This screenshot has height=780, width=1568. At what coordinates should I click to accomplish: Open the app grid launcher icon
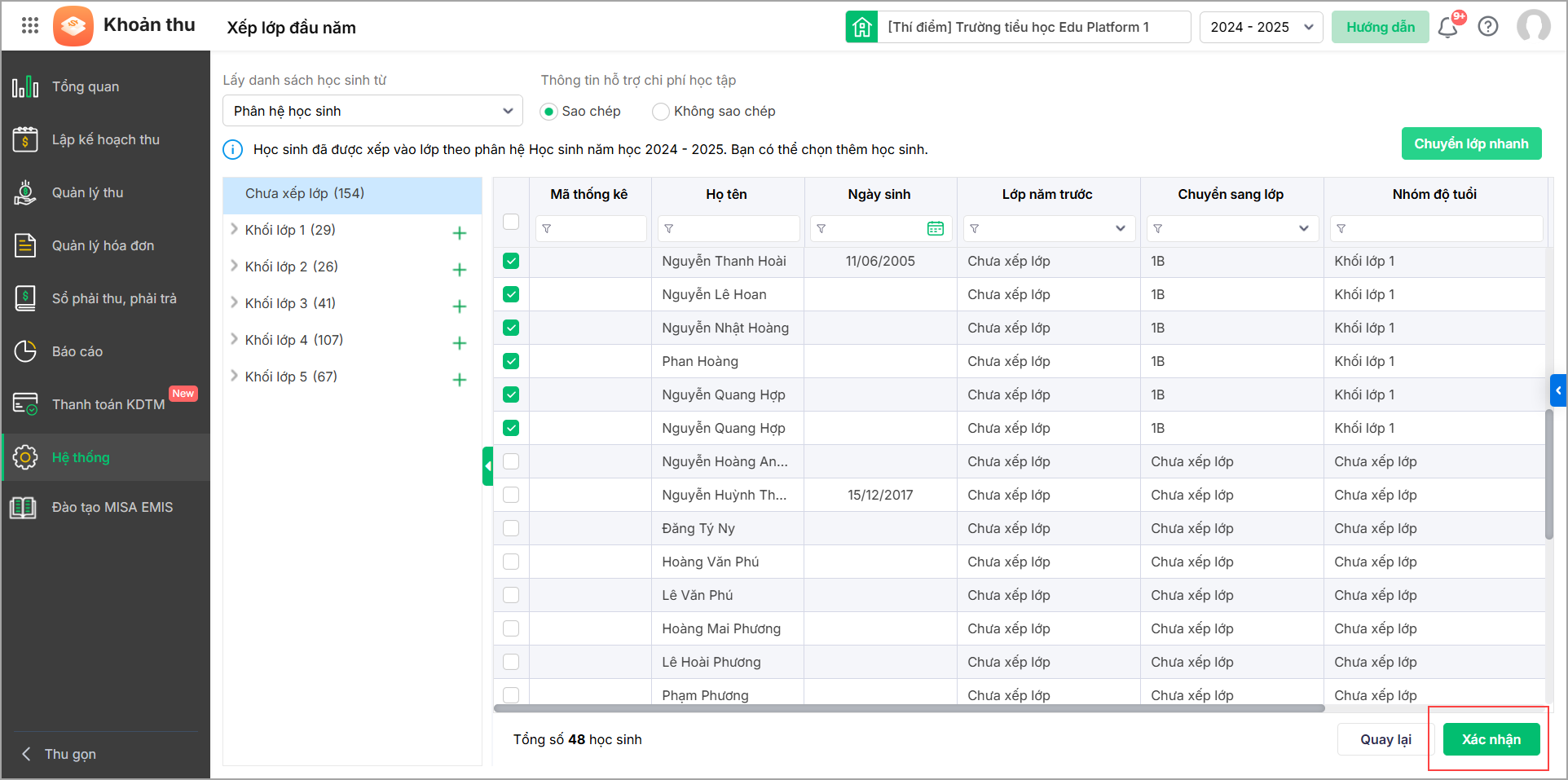point(30,25)
